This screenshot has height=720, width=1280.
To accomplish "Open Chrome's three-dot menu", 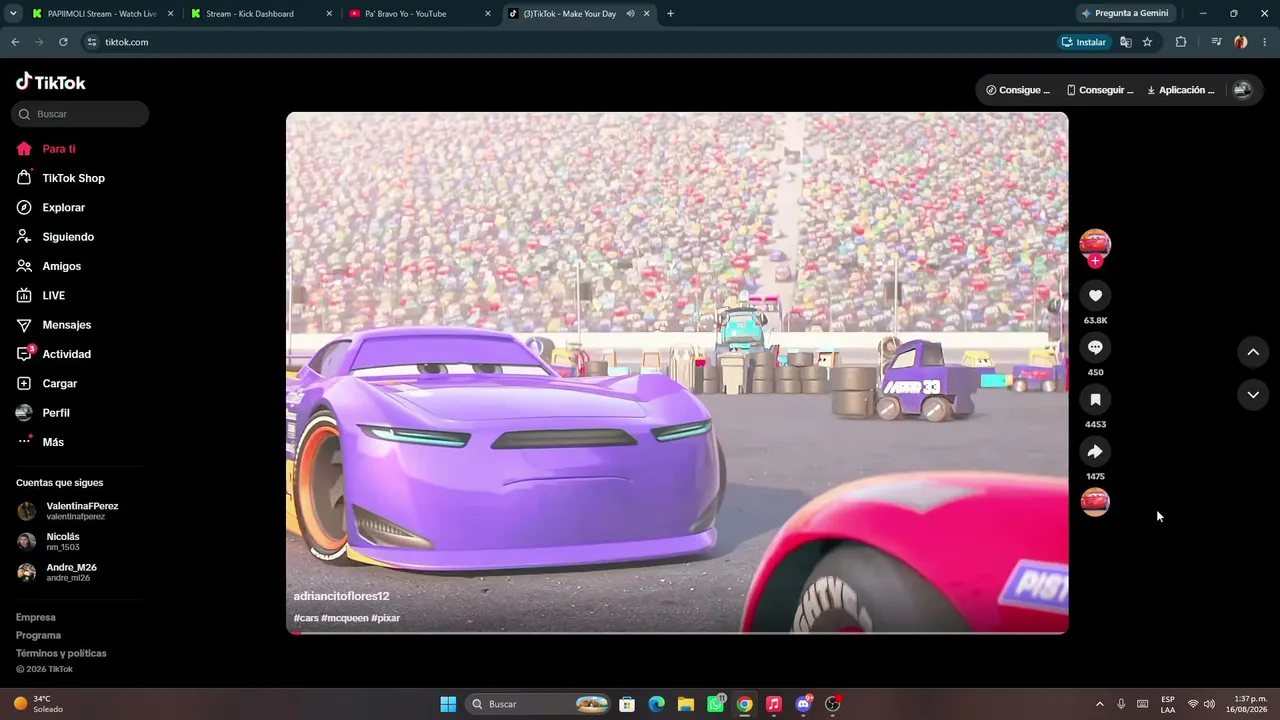I will 1265,42.
